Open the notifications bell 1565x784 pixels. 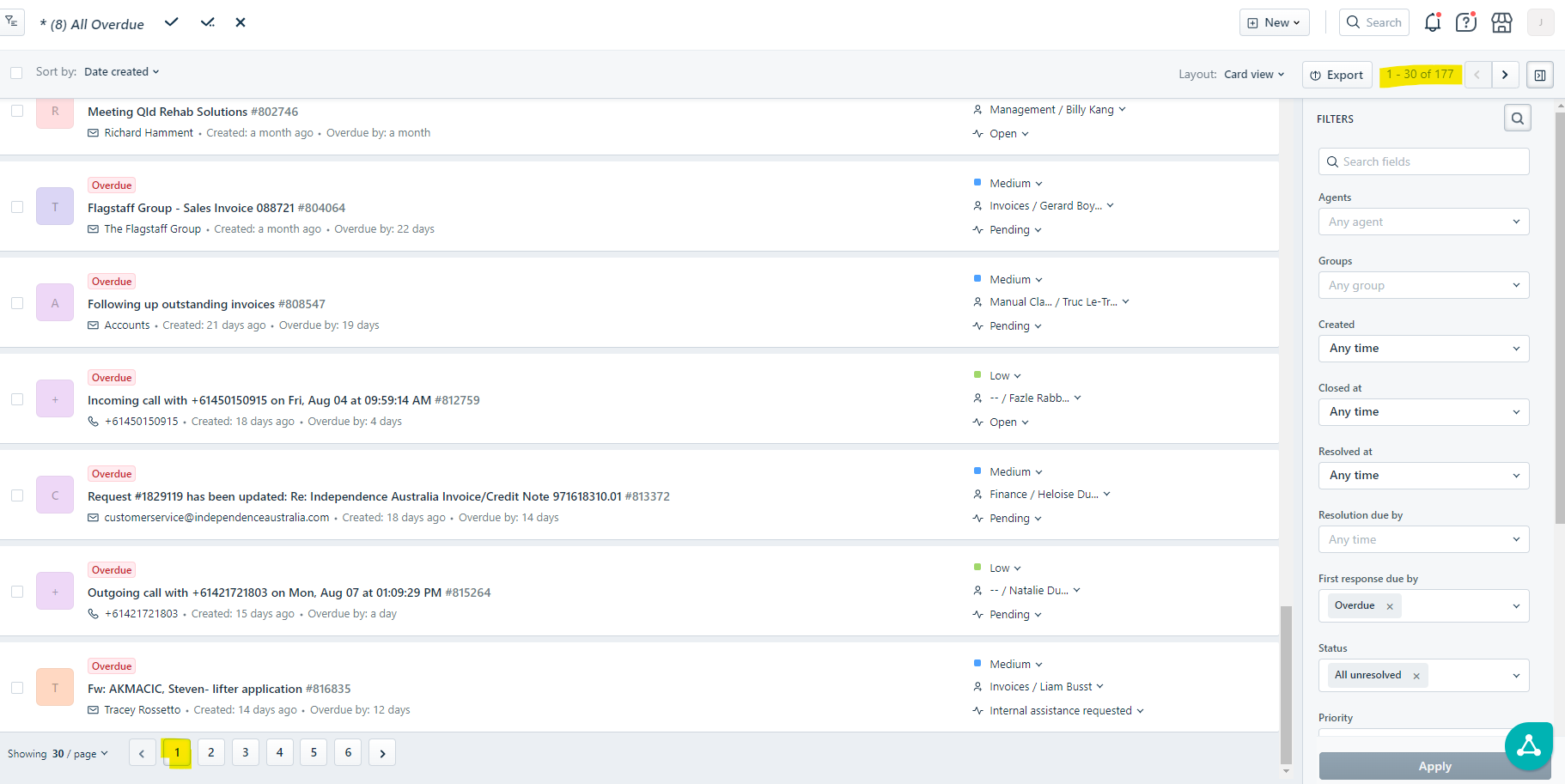point(1432,22)
